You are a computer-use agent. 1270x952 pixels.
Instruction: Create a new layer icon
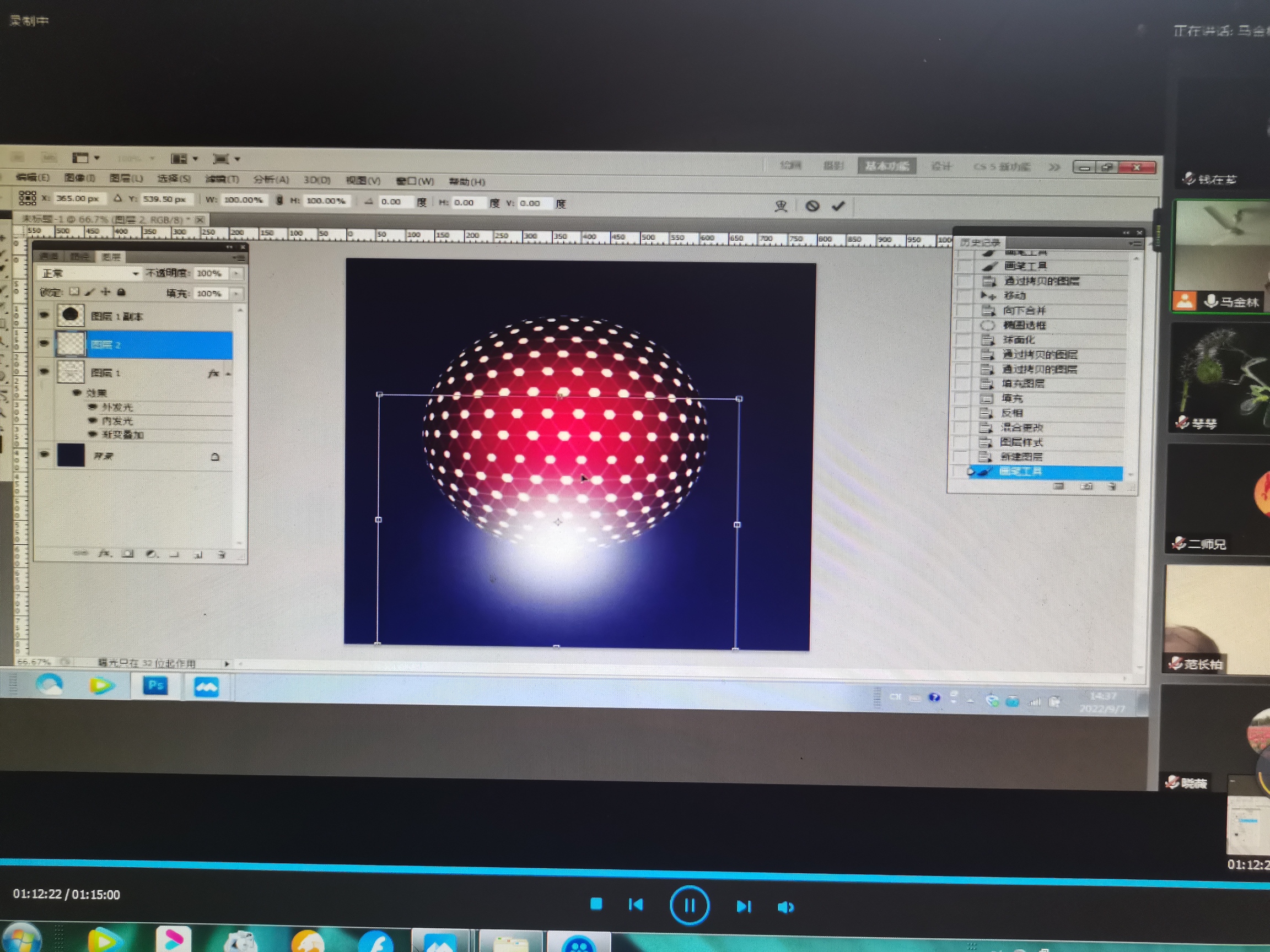click(x=198, y=554)
